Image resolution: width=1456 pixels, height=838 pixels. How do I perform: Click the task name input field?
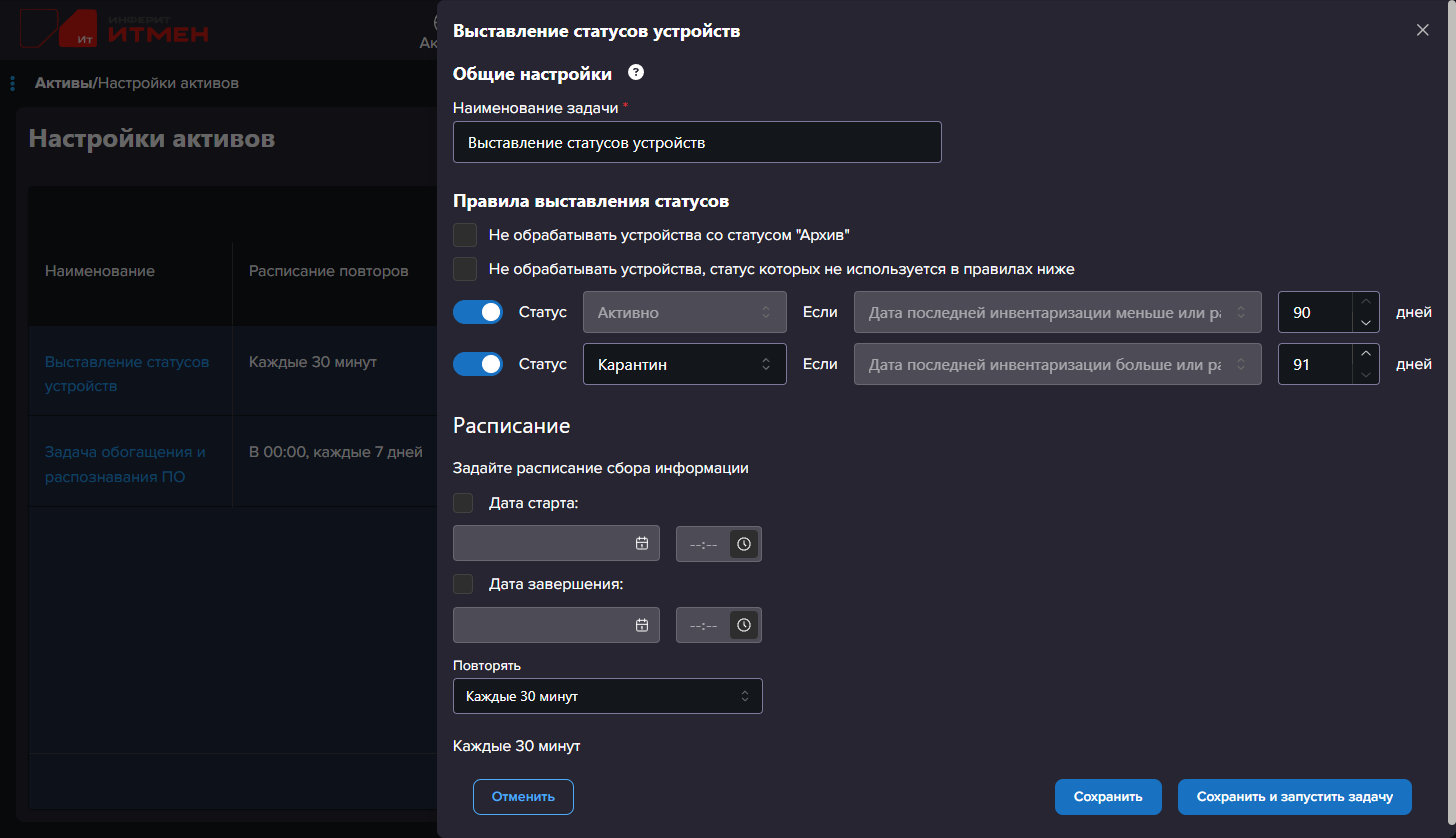click(x=697, y=142)
